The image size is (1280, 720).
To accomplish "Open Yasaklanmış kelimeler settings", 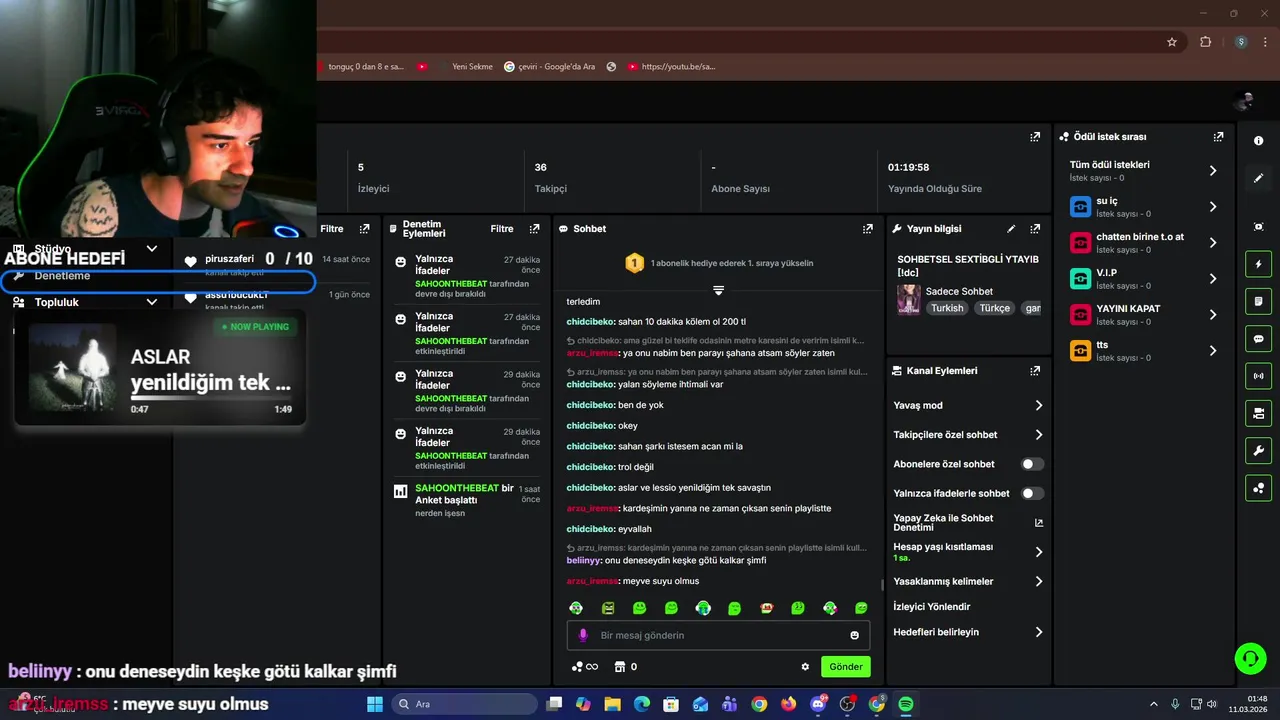I will pos(968,581).
